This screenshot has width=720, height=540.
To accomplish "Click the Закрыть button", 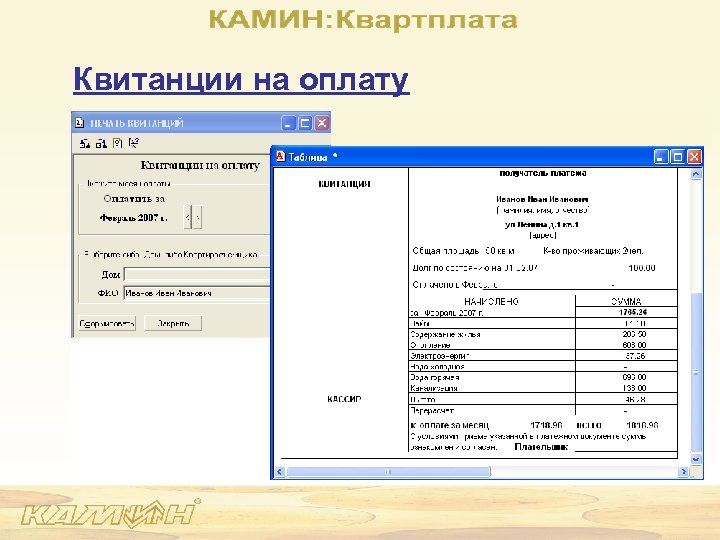I will tap(173, 323).
